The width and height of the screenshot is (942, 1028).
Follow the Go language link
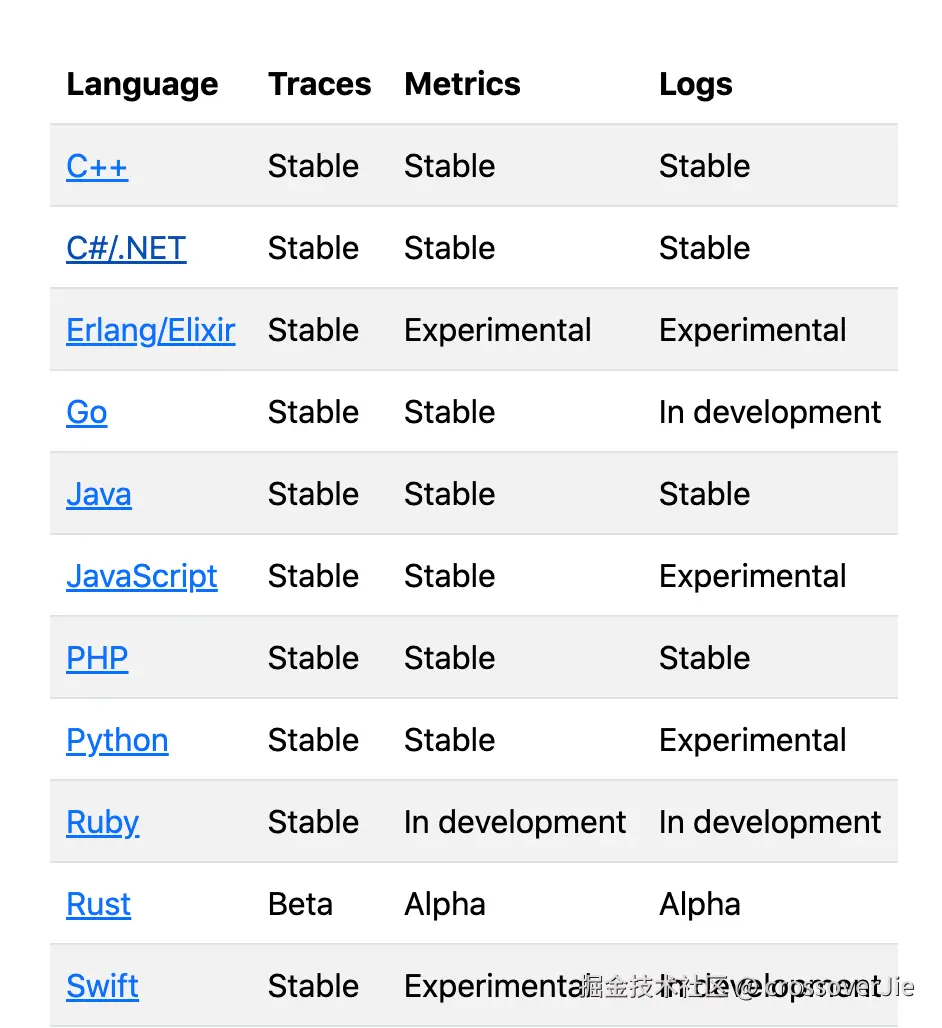[x=87, y=412]
